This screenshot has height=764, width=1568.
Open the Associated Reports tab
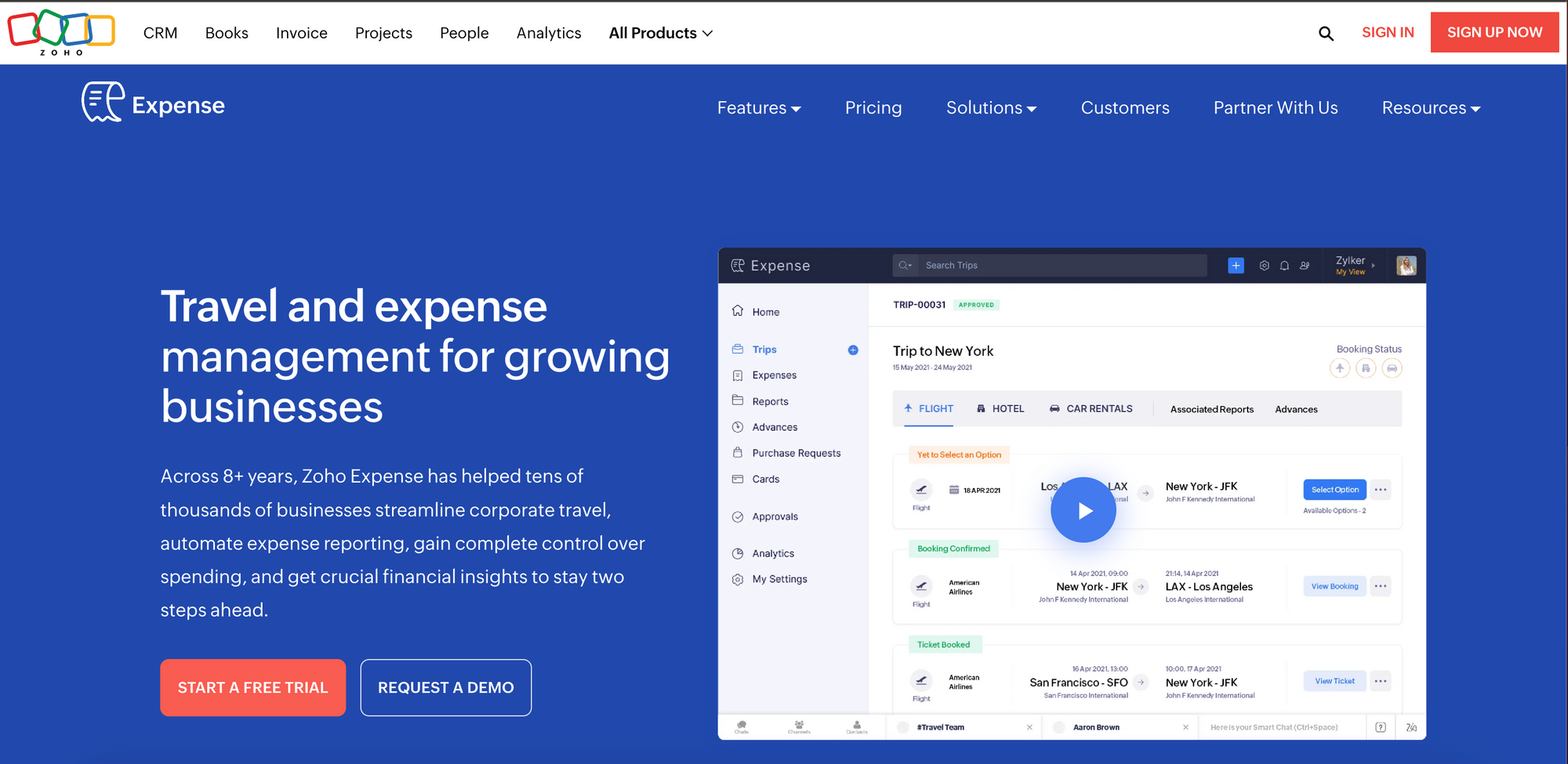coord(1212,410)
